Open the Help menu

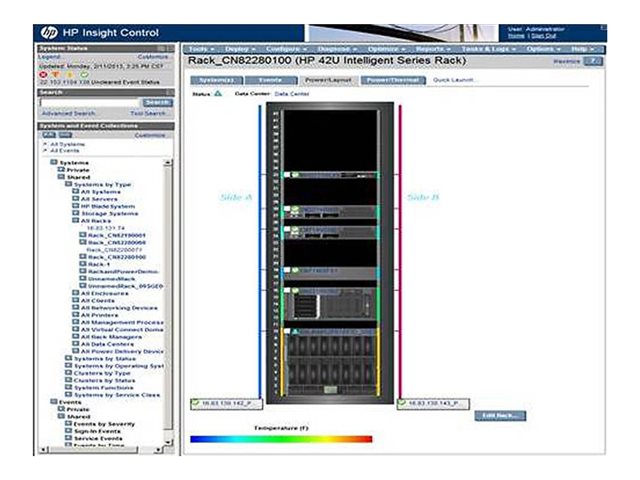point(582,49)
